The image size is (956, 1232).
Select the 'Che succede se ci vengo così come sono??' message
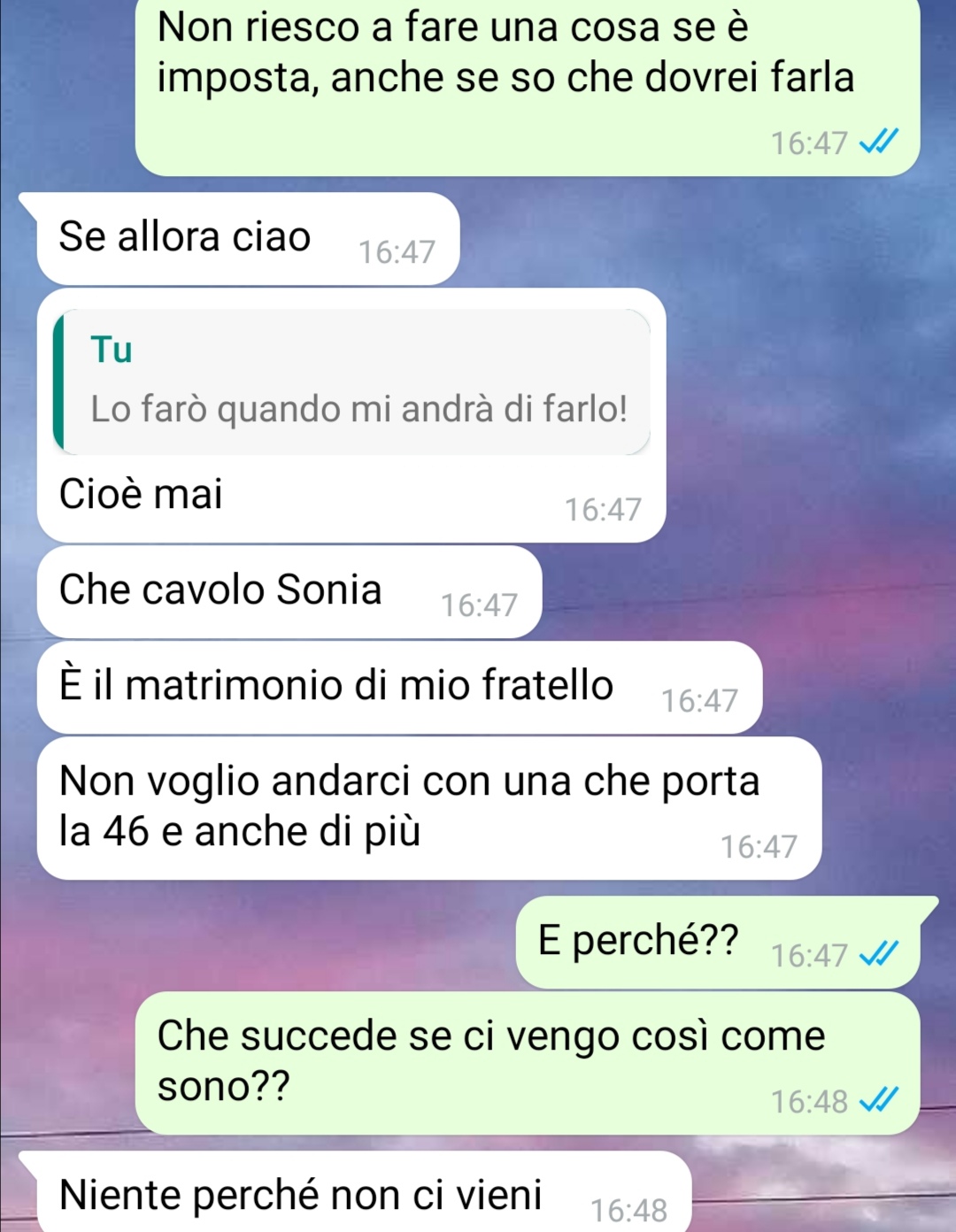(528, 1062)
